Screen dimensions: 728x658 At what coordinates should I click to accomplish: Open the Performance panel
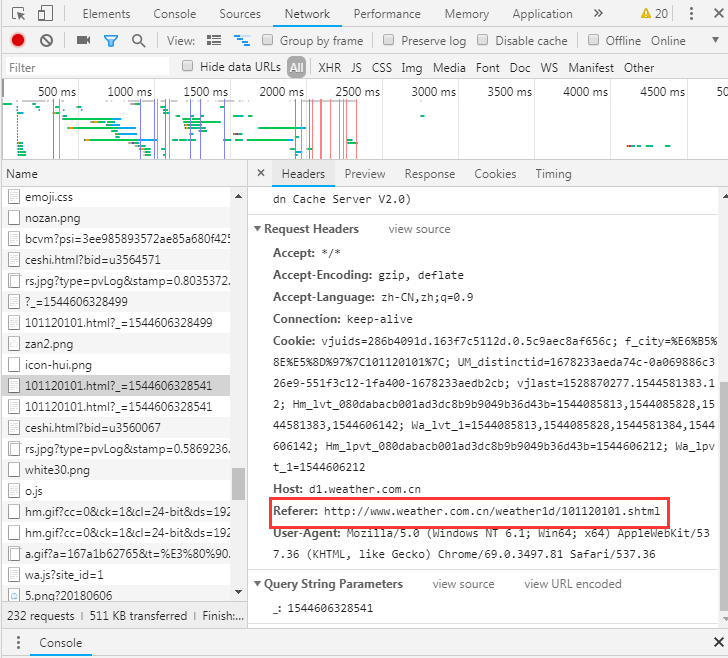click(x=387, y=14)
